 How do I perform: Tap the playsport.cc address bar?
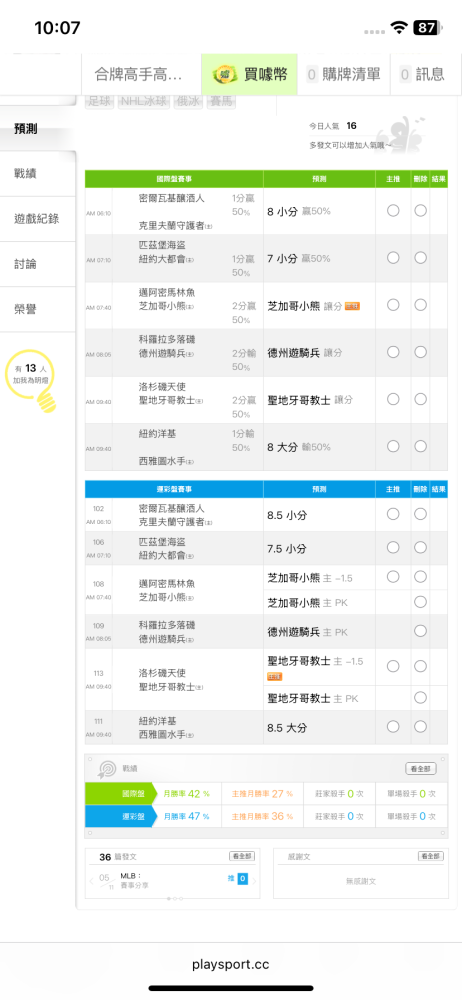pyautogui.click(x=231, y=964)
